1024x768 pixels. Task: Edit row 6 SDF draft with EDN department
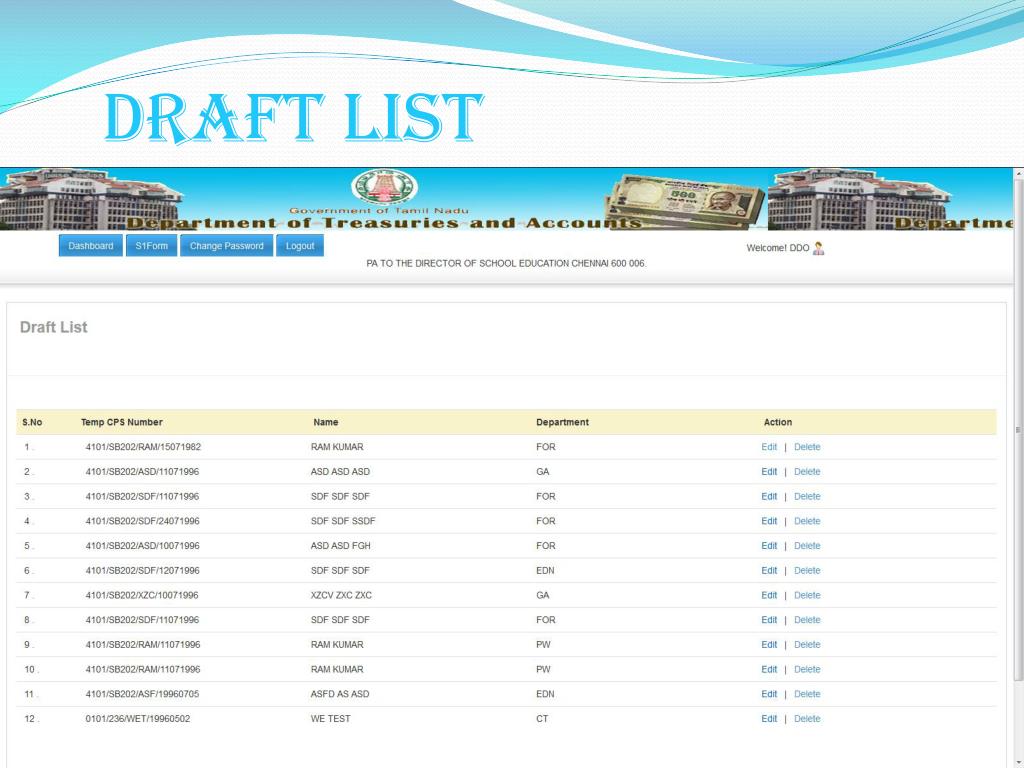(769, 570)
